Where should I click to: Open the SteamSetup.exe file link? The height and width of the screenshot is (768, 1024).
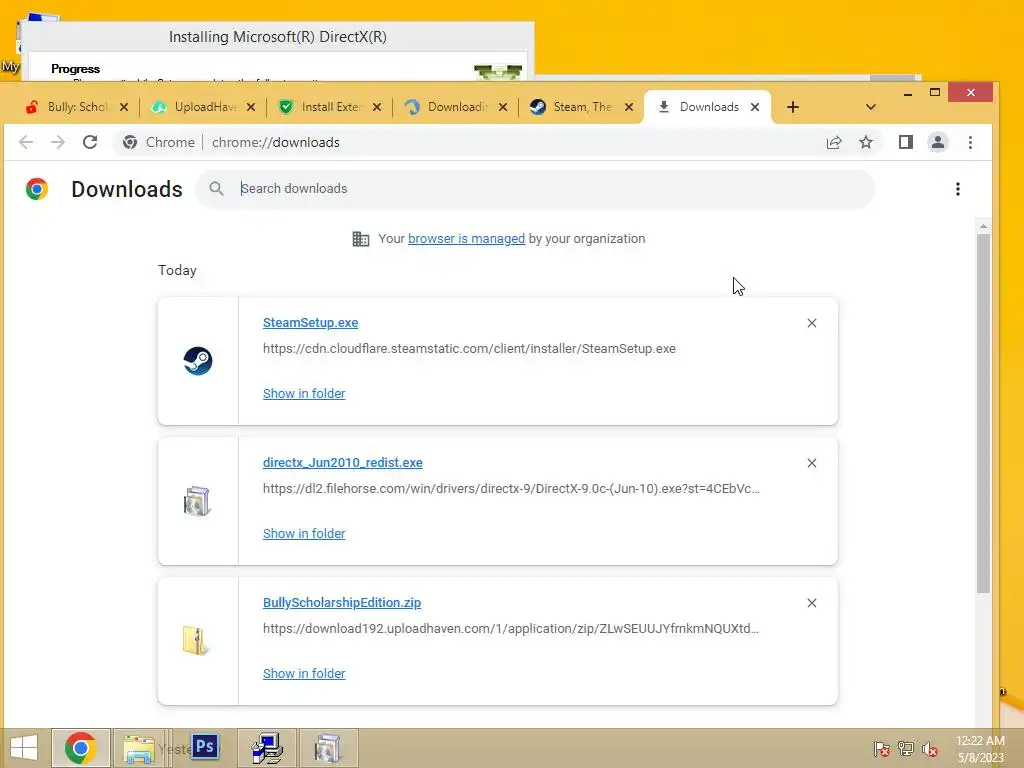[x=310, y=323]
